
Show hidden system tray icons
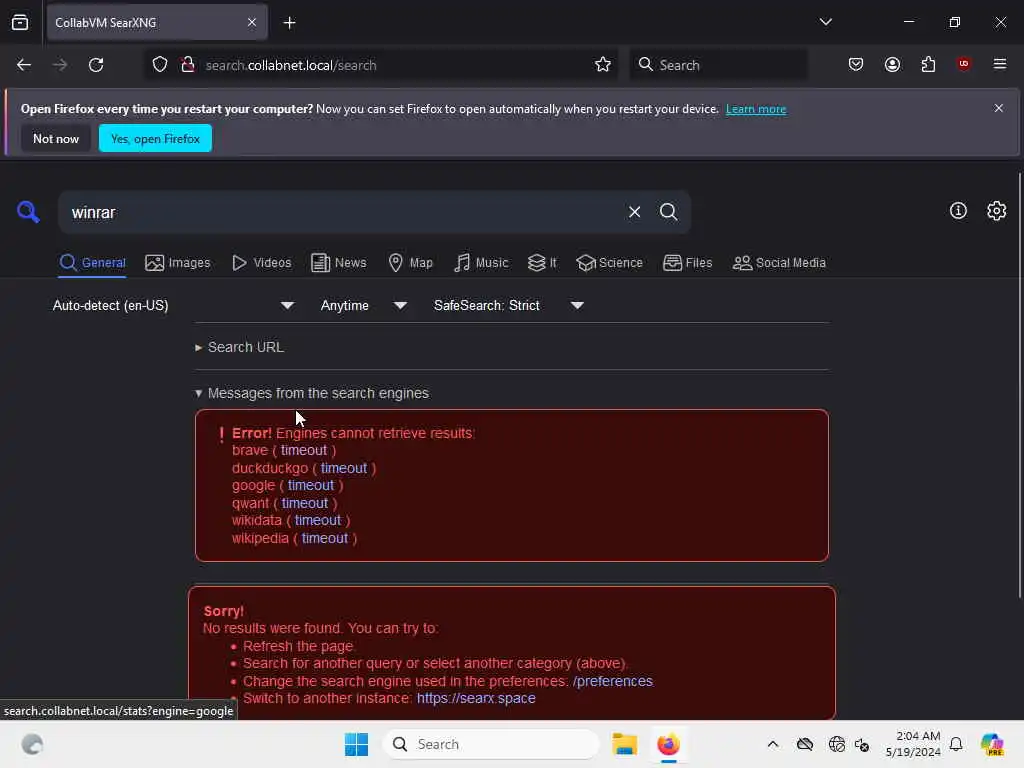coord(773,744)
